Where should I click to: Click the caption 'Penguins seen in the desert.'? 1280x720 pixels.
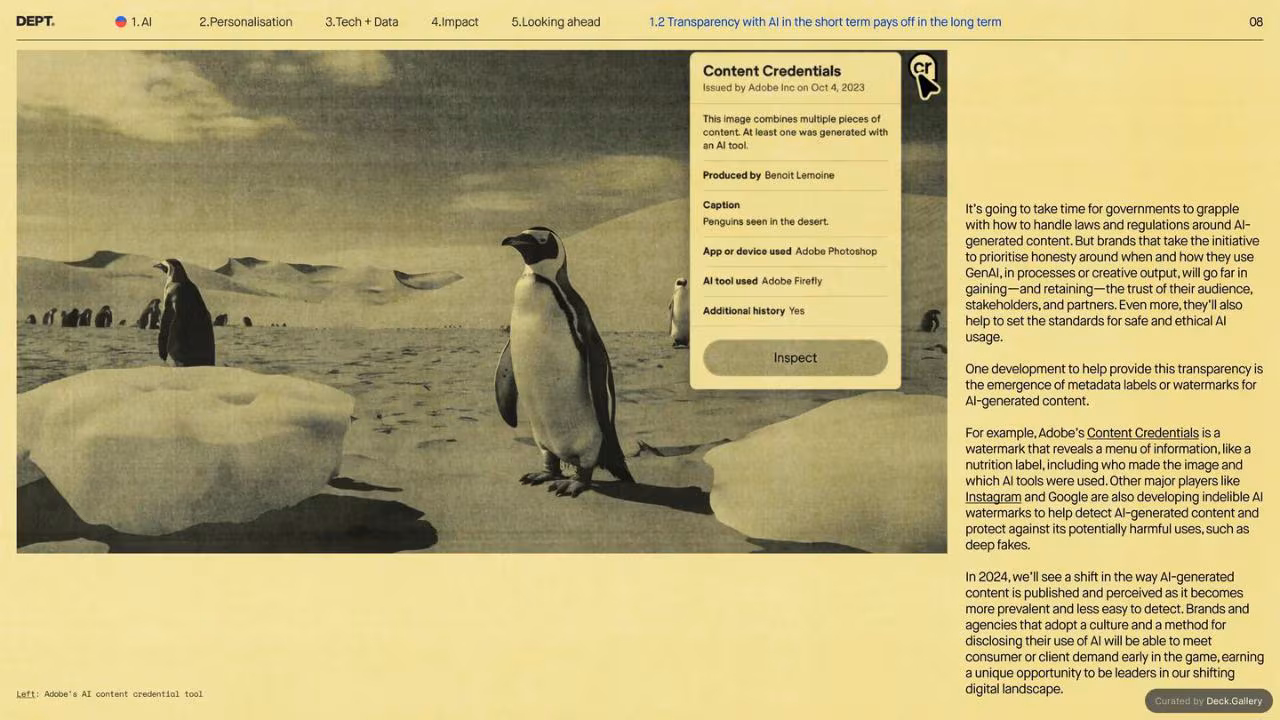(766, 221)
